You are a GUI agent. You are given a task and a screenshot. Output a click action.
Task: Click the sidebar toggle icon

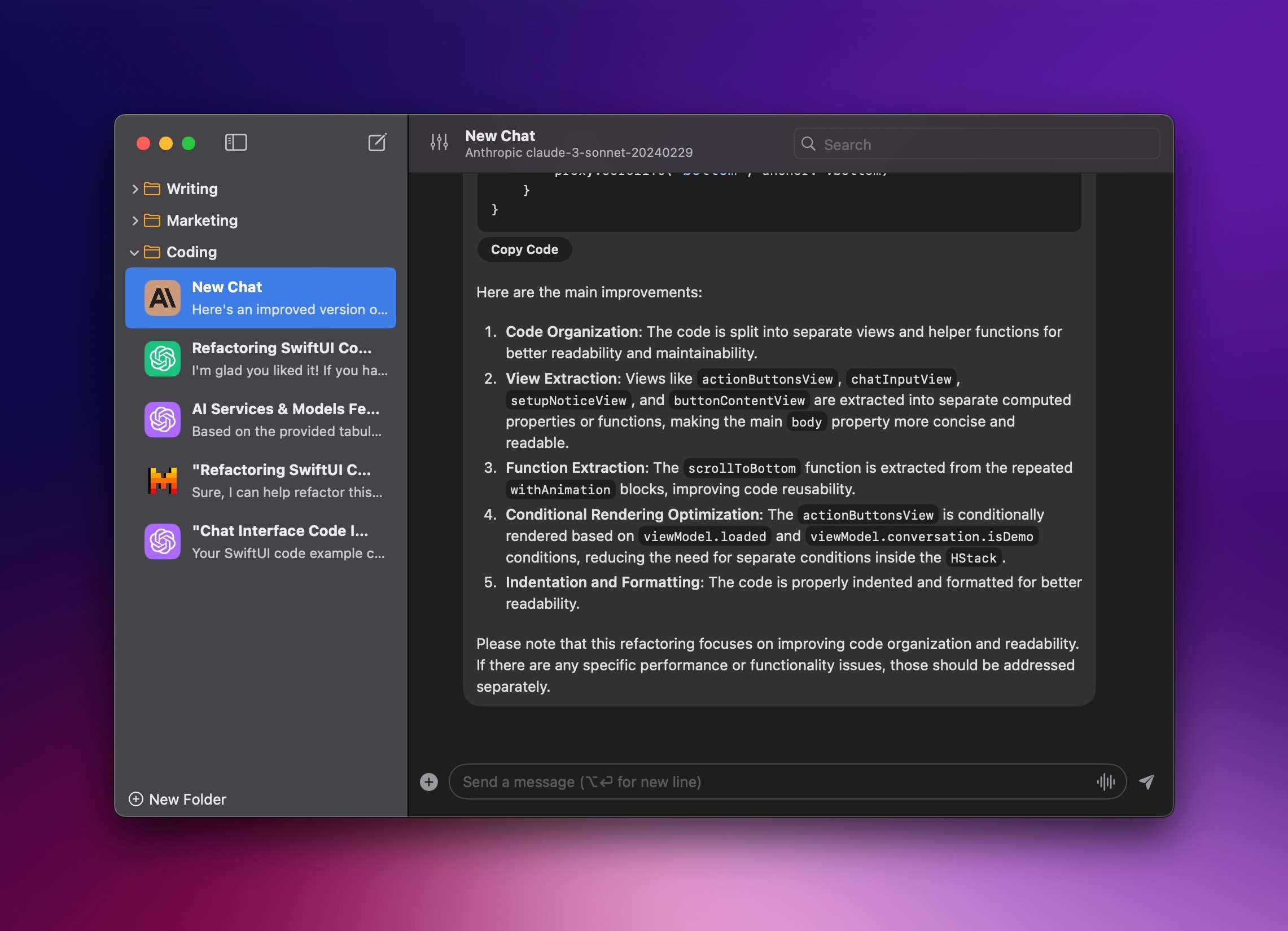[235, 142]
